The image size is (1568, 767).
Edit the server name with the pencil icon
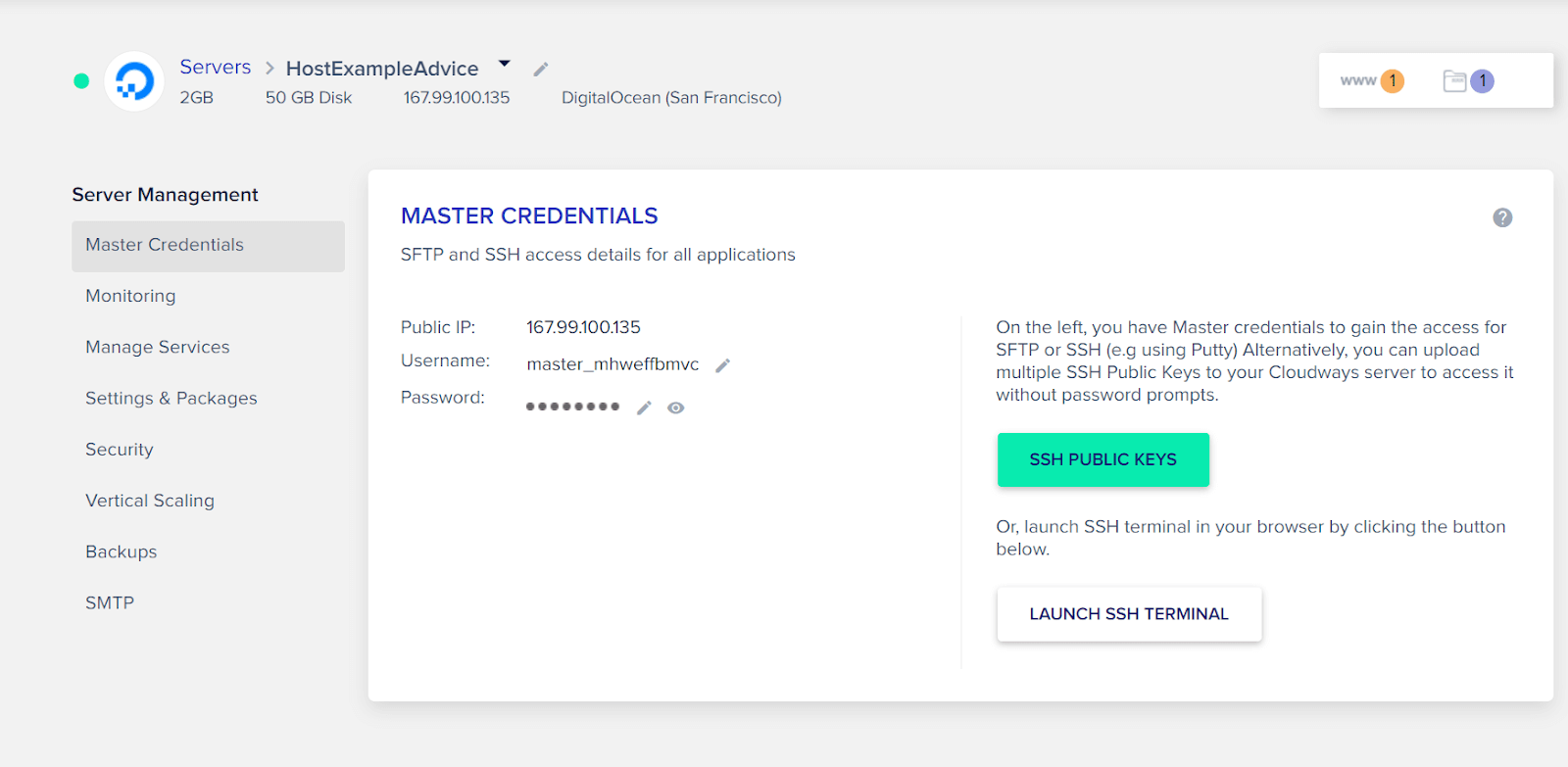tap(540, 70)
